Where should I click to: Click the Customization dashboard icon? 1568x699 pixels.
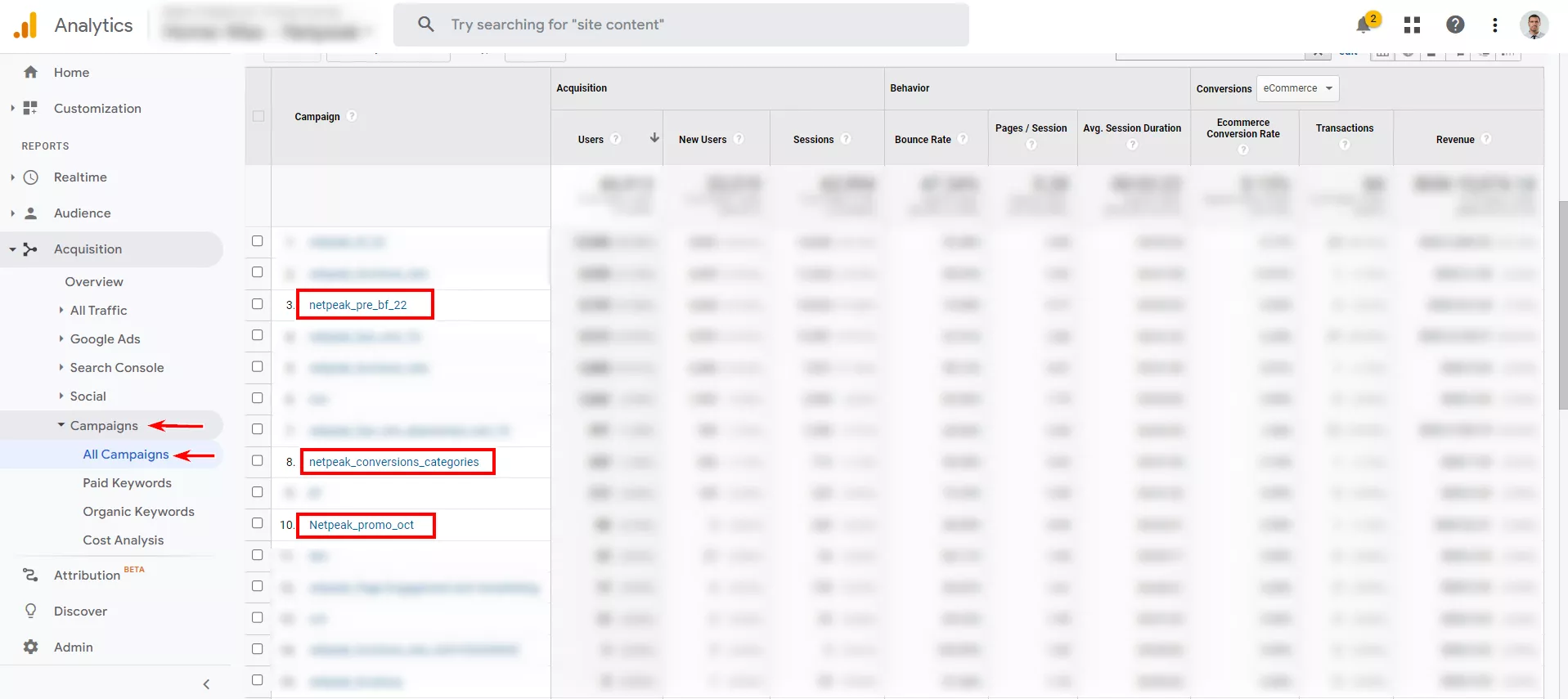point(30,108)
